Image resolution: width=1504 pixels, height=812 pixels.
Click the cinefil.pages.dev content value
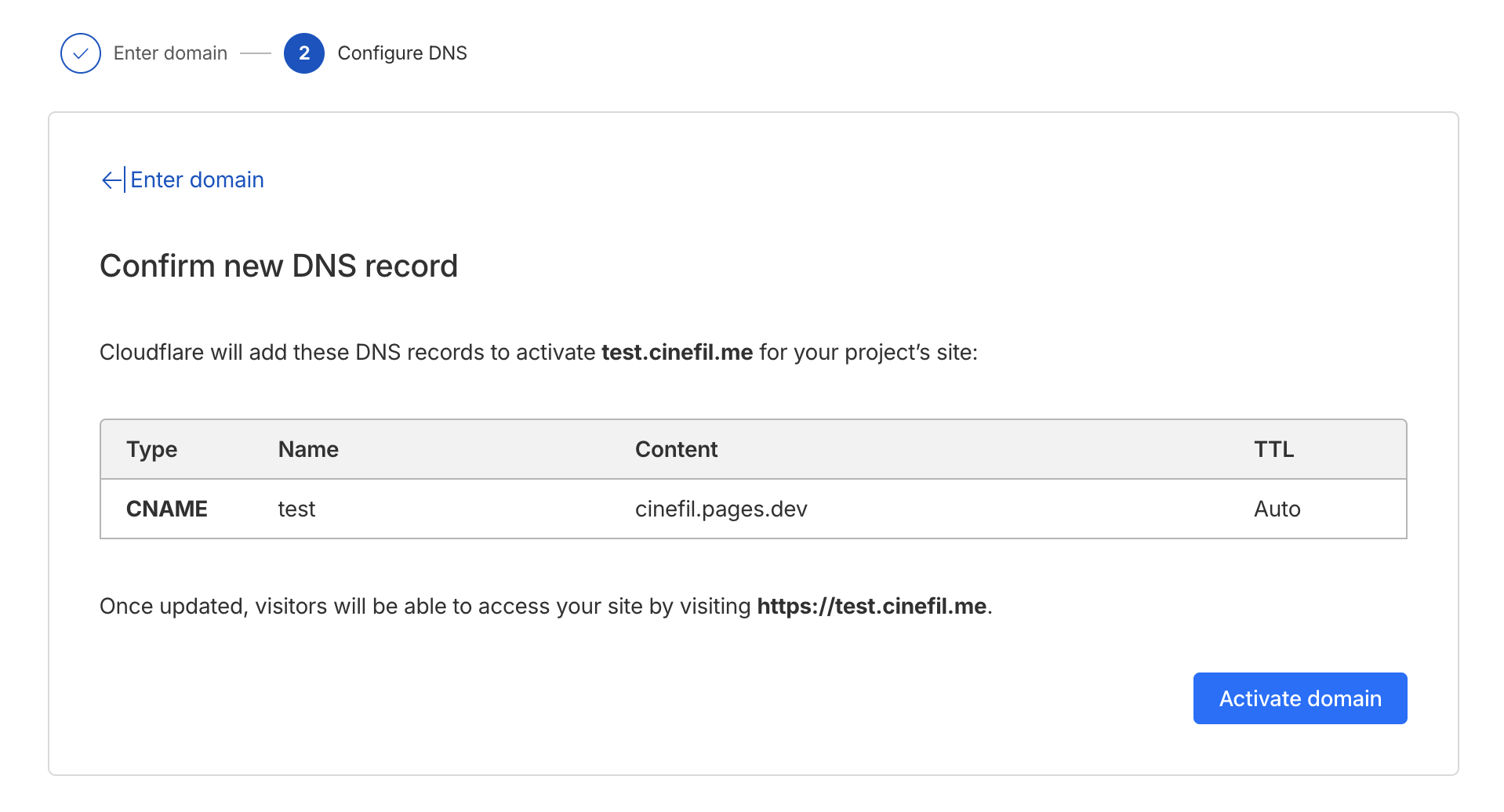click(x=721, y=509)
